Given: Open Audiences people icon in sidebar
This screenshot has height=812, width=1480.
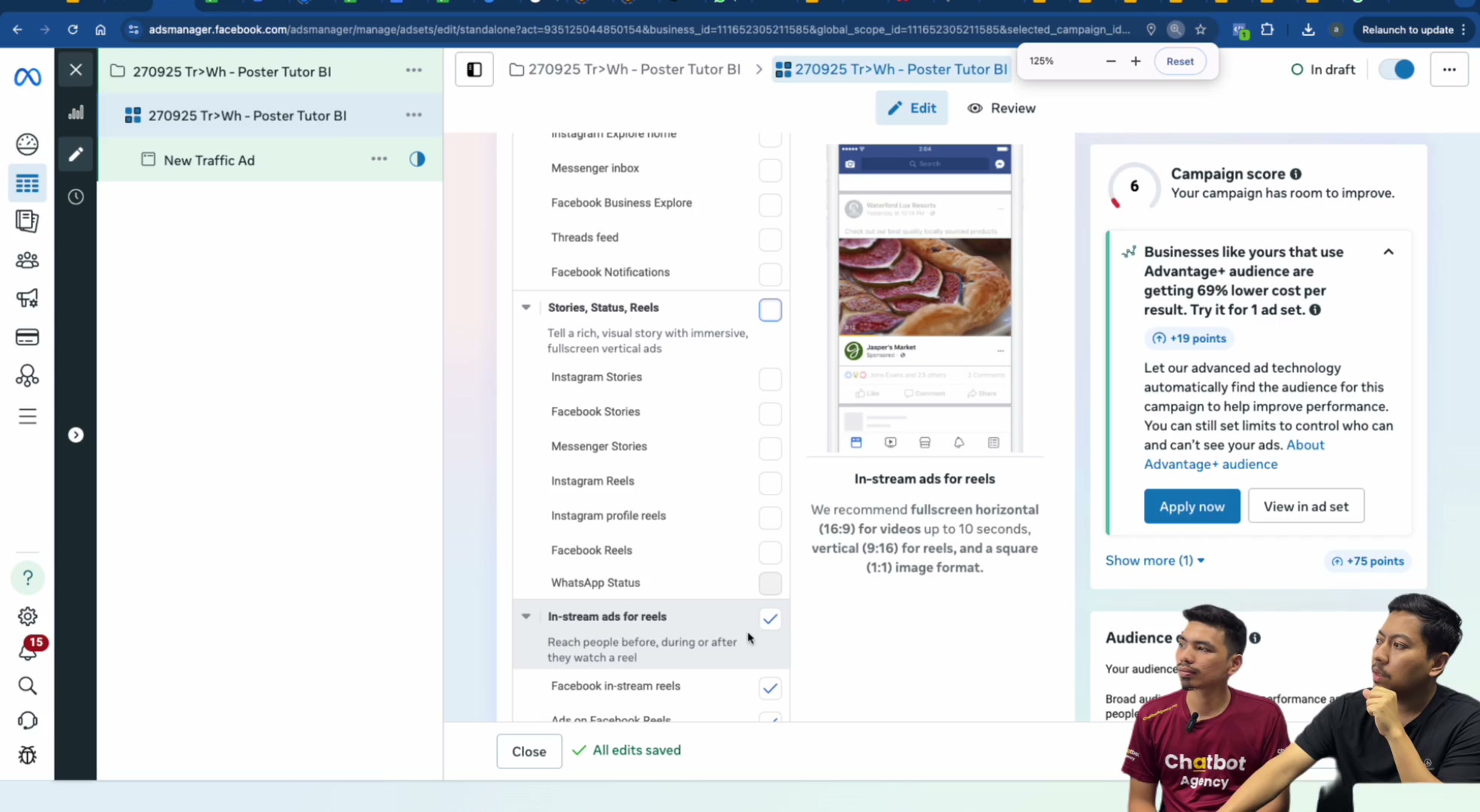Looking at the screenshot, I should click(27, 260).
